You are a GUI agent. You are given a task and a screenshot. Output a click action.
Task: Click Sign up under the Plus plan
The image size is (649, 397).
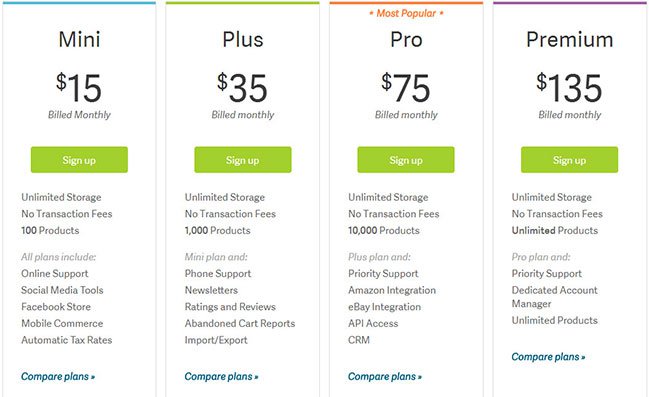pyautogui.click(x=243, y=160)
